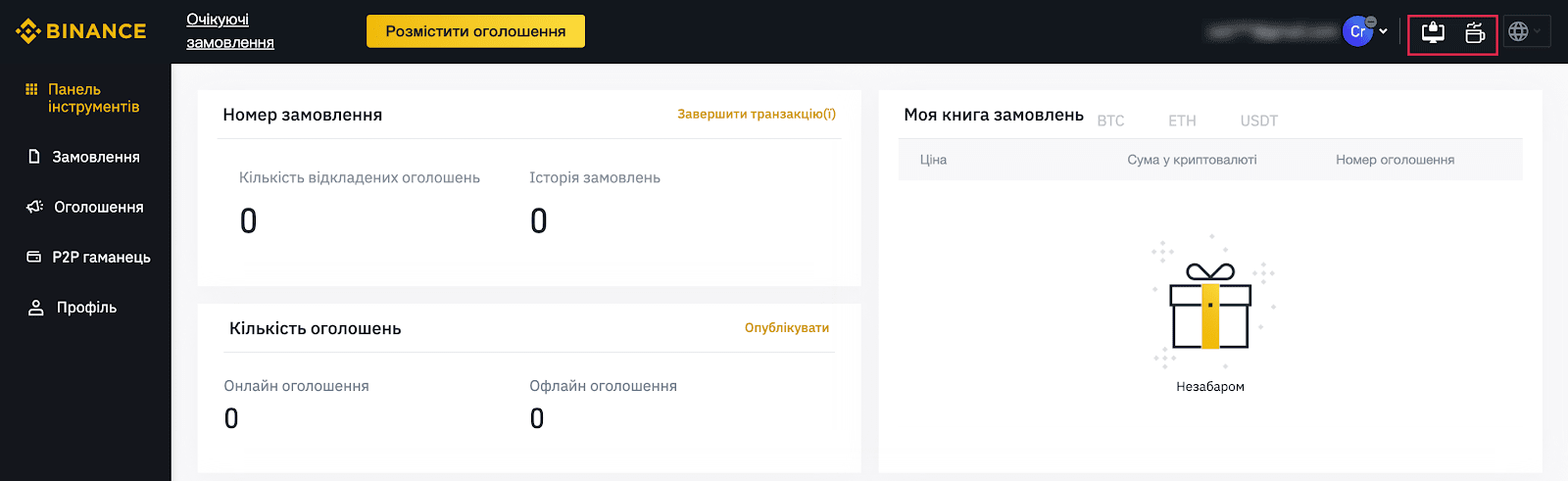Click the Замовлення document icon in sidebar
Viewport: 1568px width, 481px height.
coord(34,157)
